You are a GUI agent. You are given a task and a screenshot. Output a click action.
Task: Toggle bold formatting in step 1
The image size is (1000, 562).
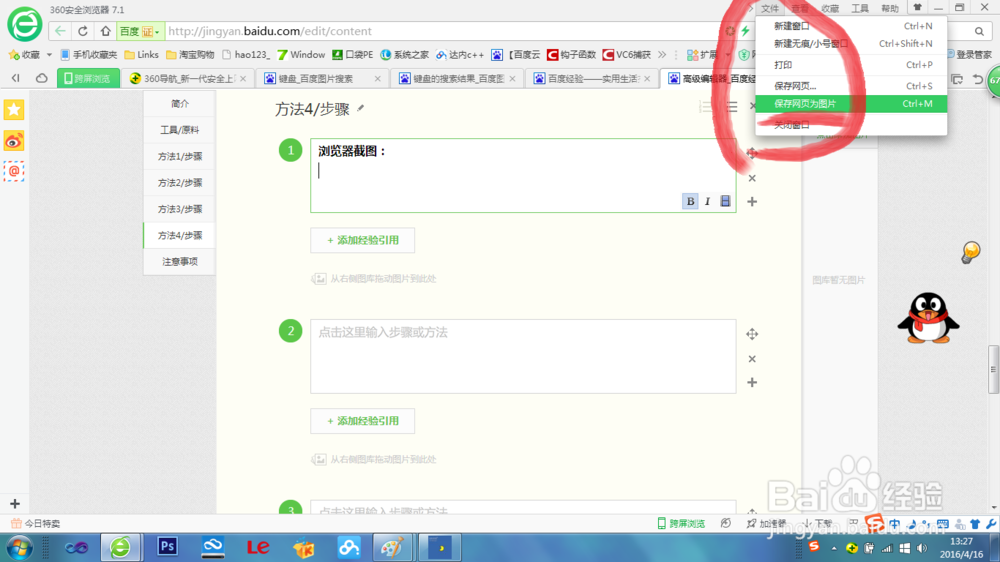click(x=690, y=201)
